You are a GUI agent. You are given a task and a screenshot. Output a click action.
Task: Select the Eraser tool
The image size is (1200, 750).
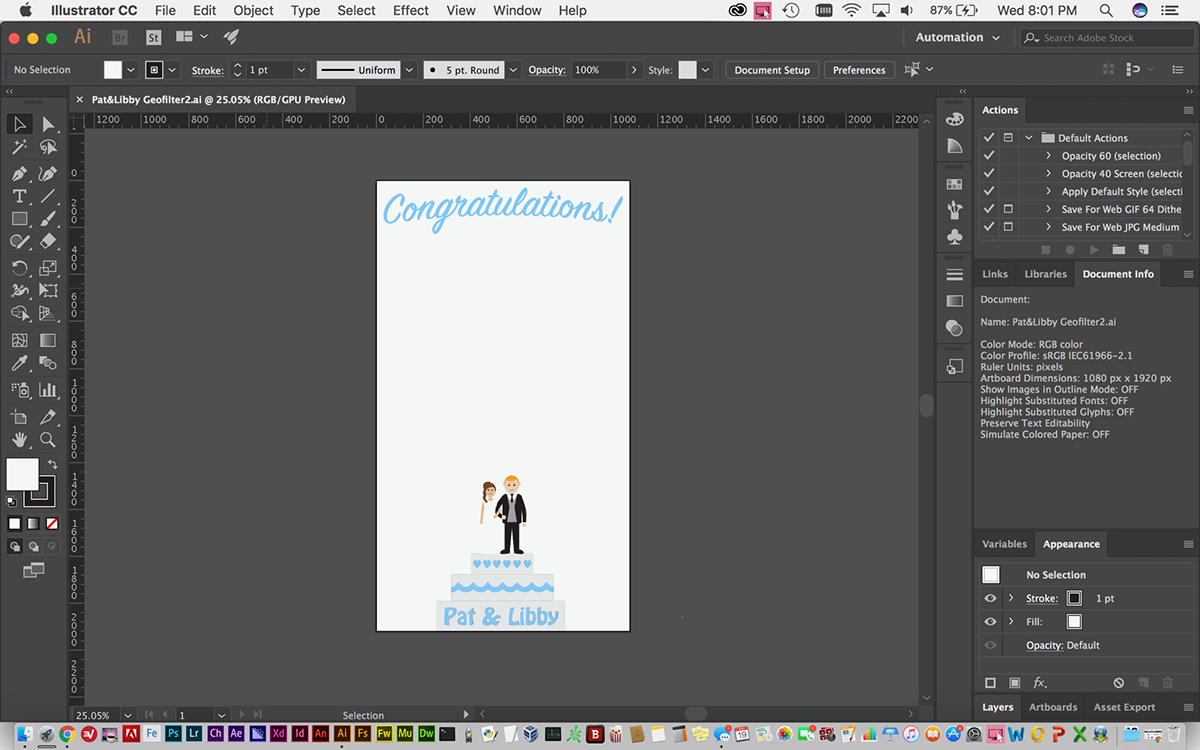coord(48,242)
